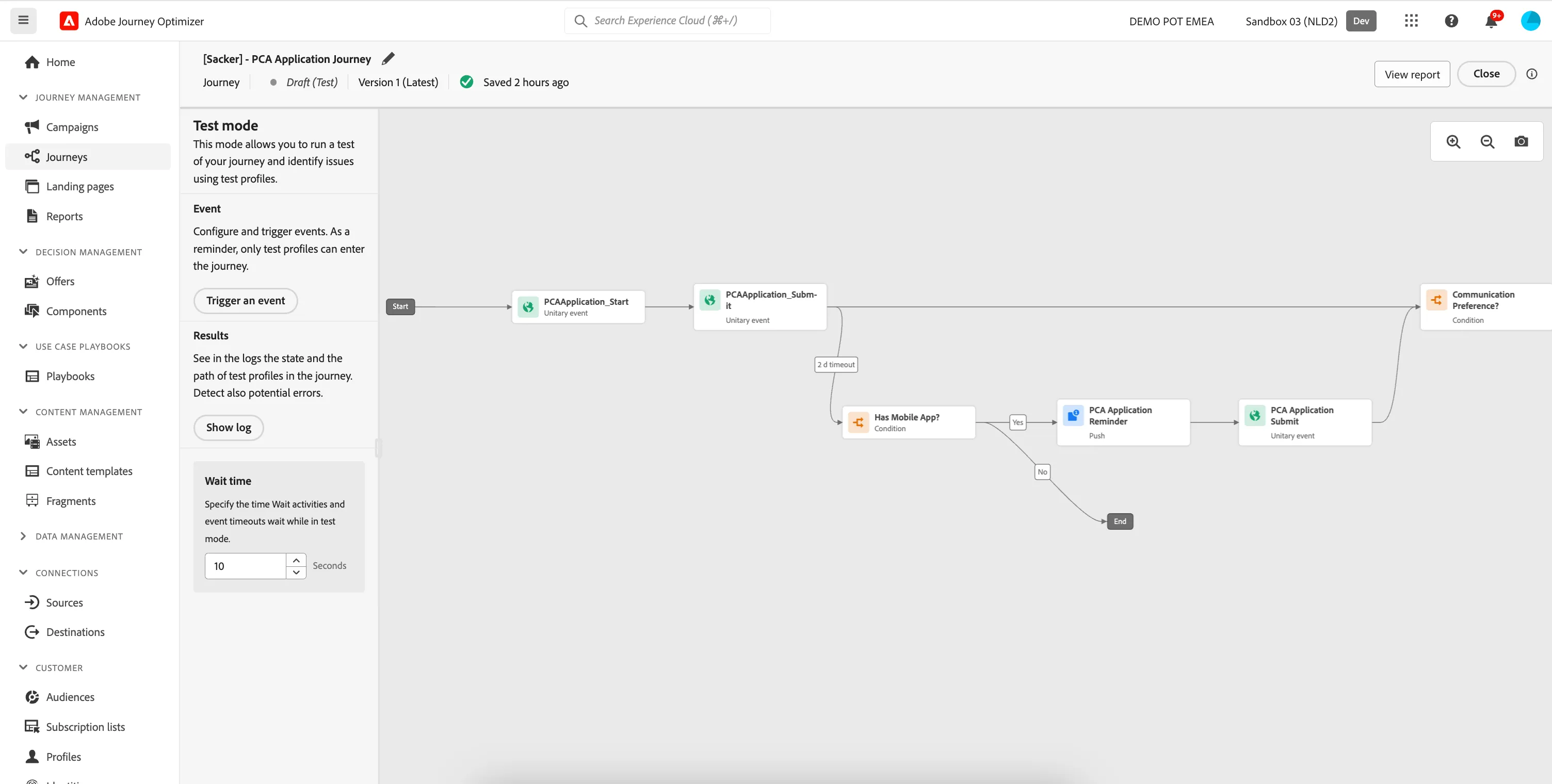Open the hamburger navigation menu
This screenshot has width=1552, height=784.
tap(24, 21)
